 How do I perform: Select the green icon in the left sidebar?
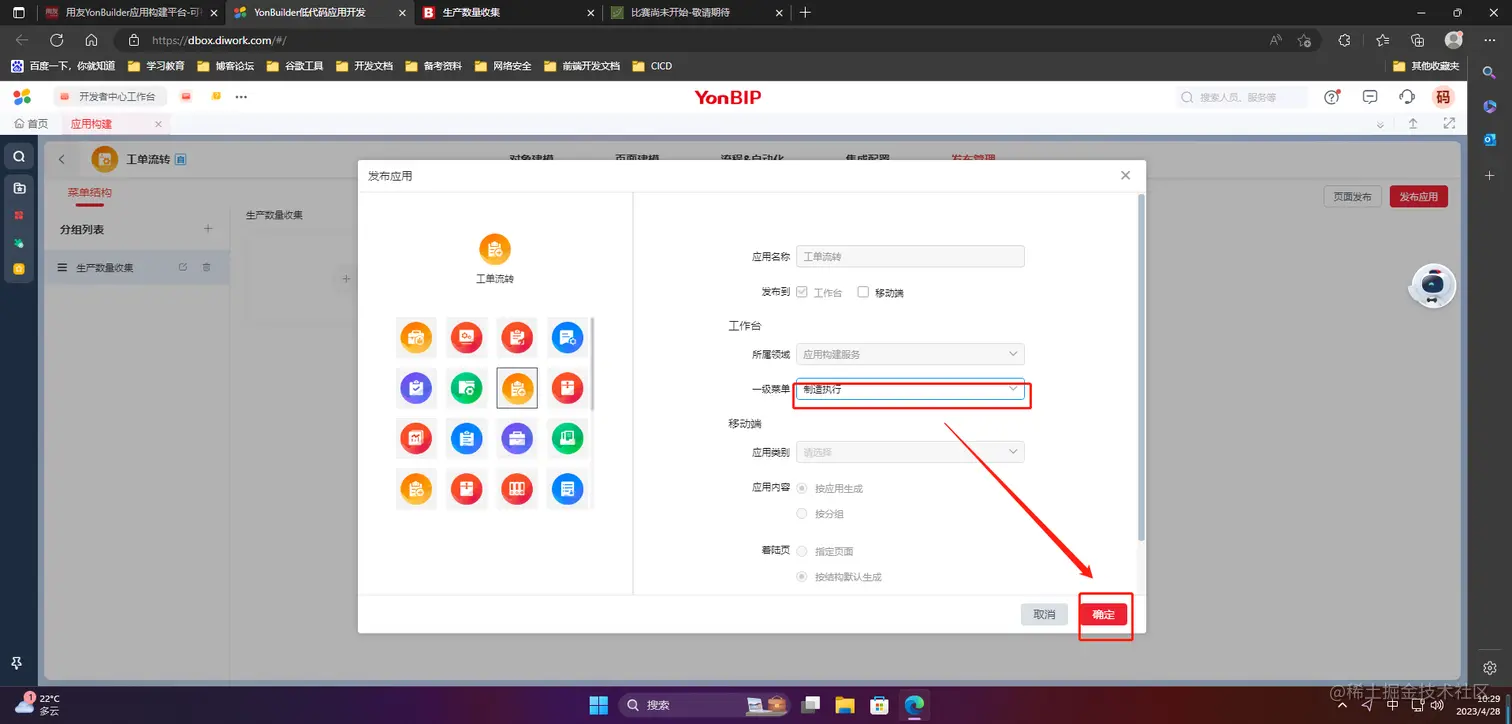tap(18, 242)
